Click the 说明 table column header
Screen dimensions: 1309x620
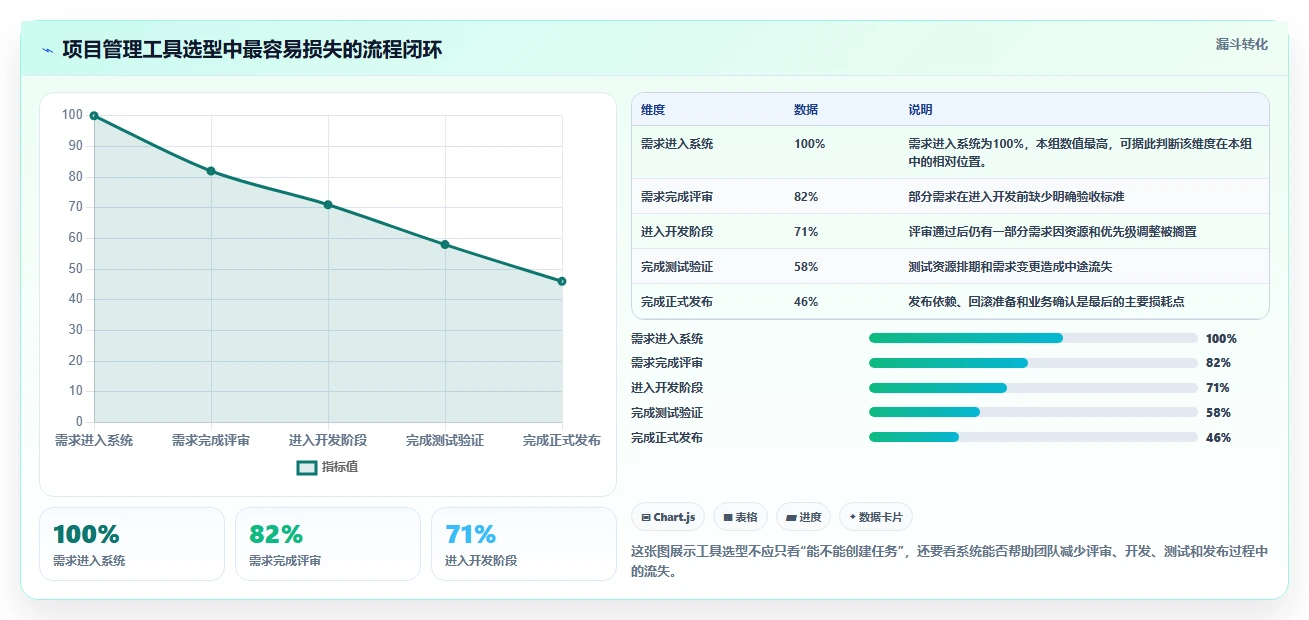(x=920, y=110)
